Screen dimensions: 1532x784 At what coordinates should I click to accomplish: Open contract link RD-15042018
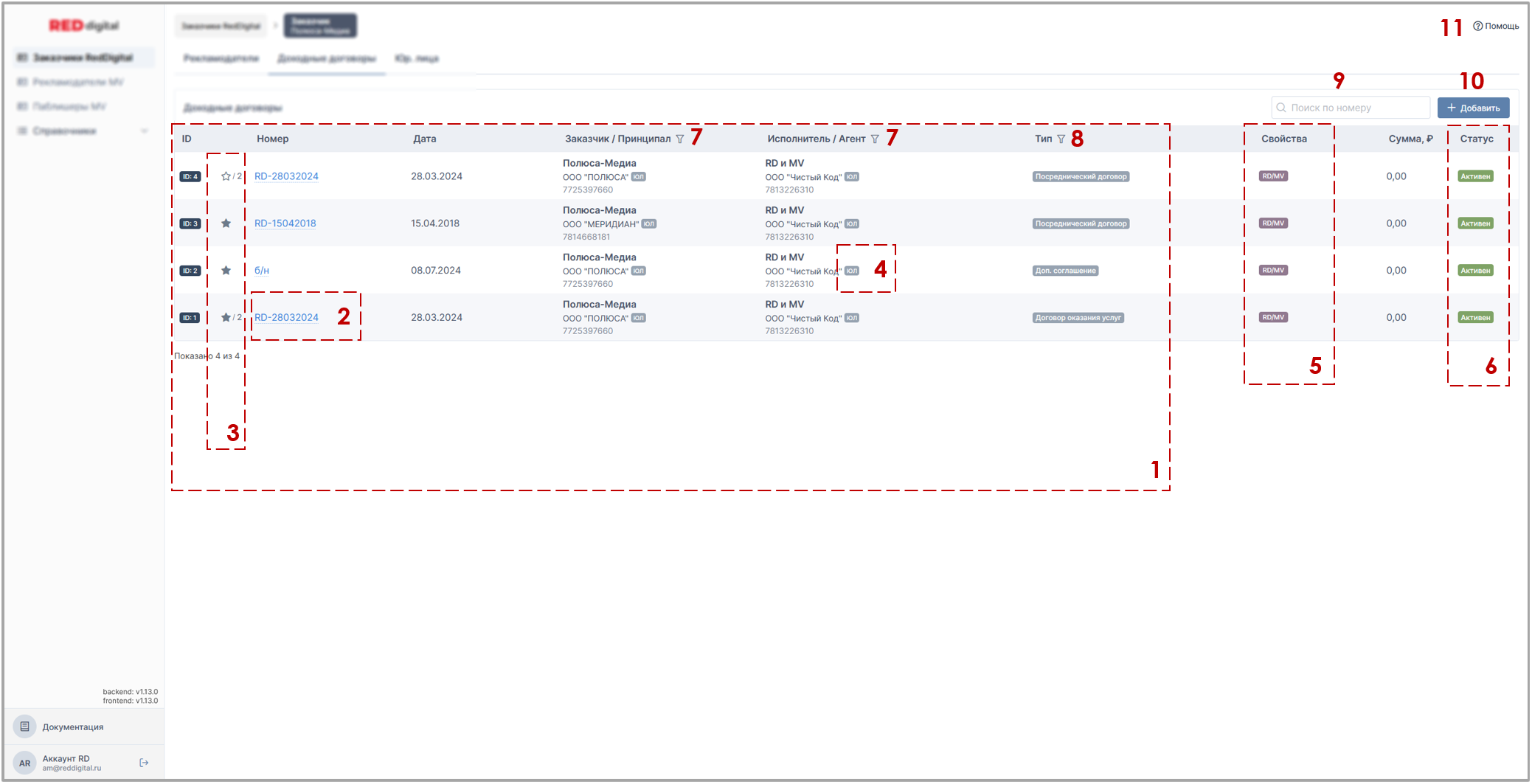coord(285,223)
